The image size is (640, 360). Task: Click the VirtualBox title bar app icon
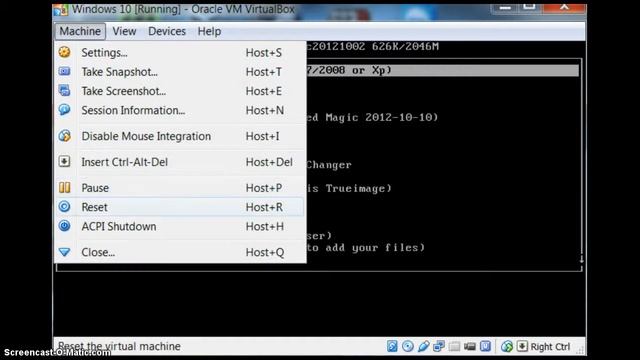click(61, 10)
